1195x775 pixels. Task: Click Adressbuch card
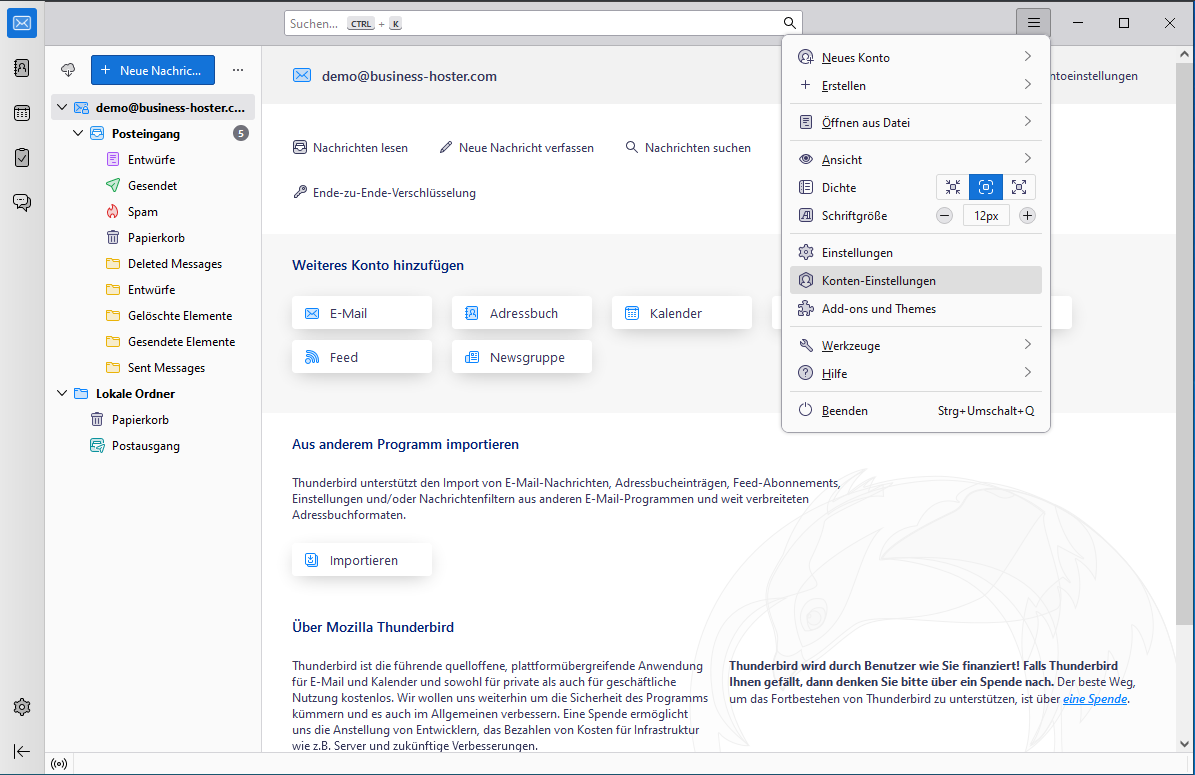[522, 313]
